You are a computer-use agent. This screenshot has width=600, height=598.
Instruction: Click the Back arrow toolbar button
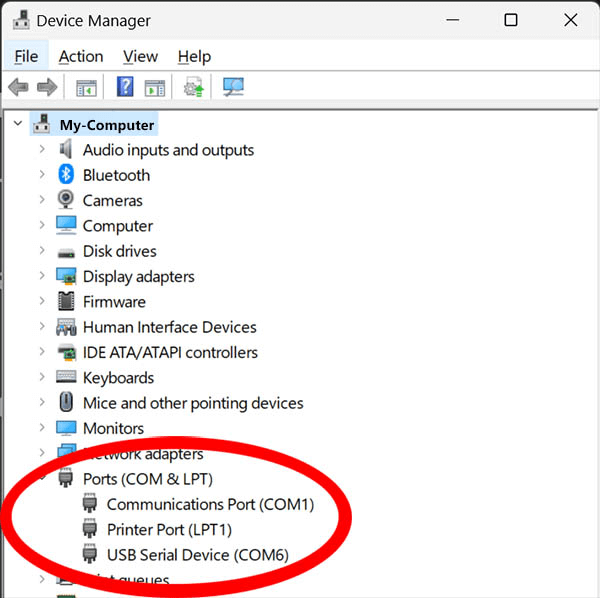pos(18,87)
